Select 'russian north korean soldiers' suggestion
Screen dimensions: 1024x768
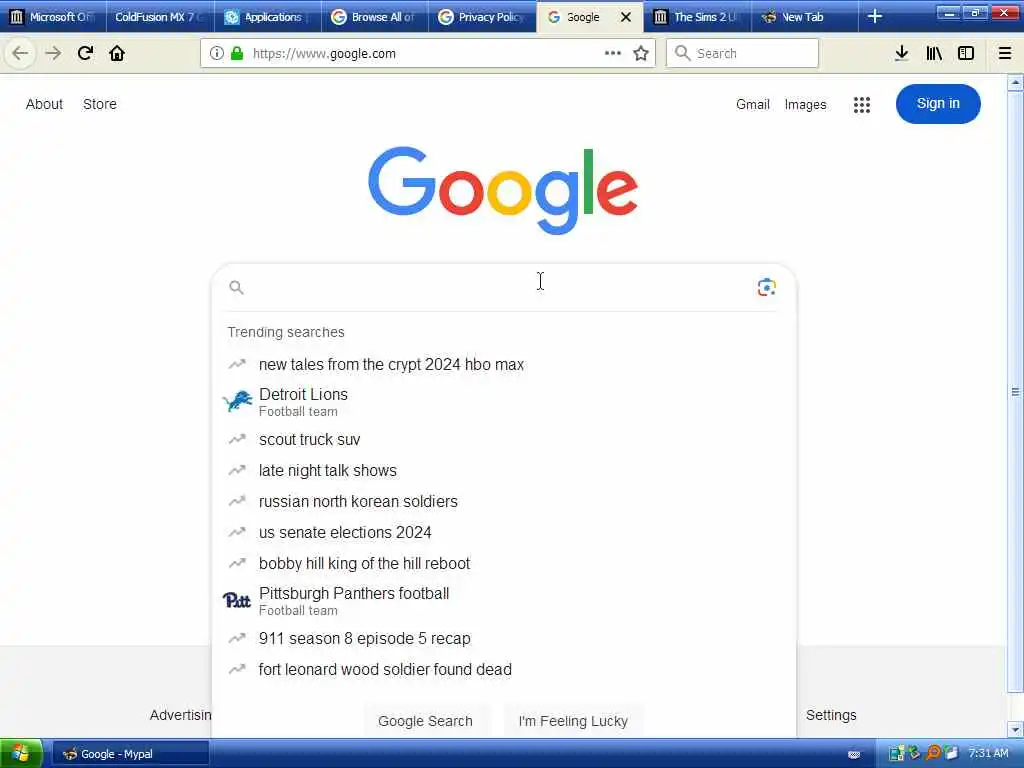pyautogui.click(x=504, y=502)
